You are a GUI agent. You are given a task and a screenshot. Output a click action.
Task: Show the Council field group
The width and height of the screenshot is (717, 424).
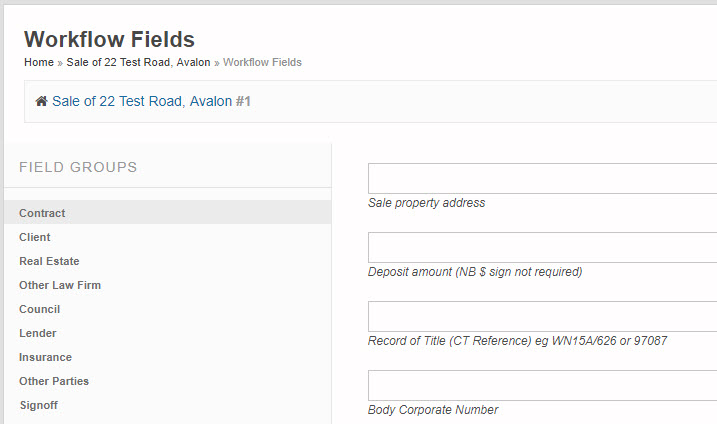pyautogui.click(x=40, y=309)
